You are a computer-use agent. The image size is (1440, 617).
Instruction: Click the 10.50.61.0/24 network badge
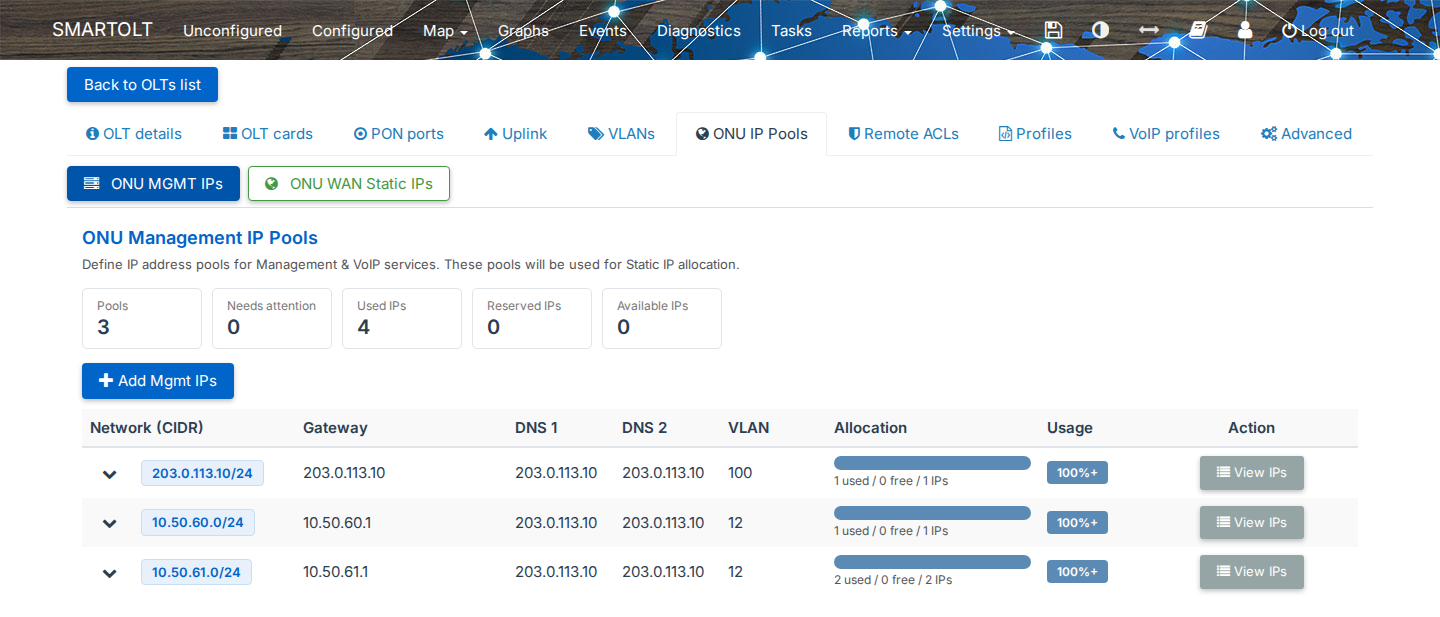[196, 572]
